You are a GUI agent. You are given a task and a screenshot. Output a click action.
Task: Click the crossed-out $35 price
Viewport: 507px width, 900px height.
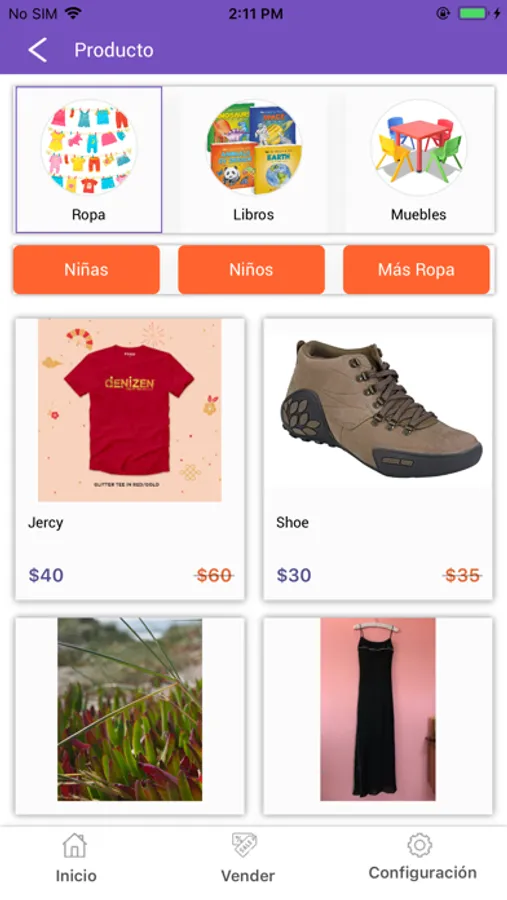(x=462, y=575)
